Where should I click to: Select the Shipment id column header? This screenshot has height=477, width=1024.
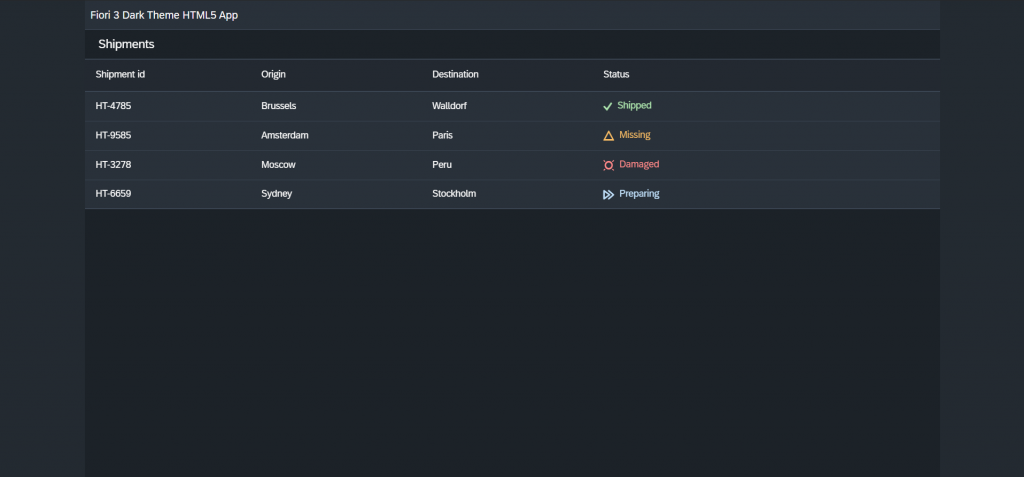[120, 74]
